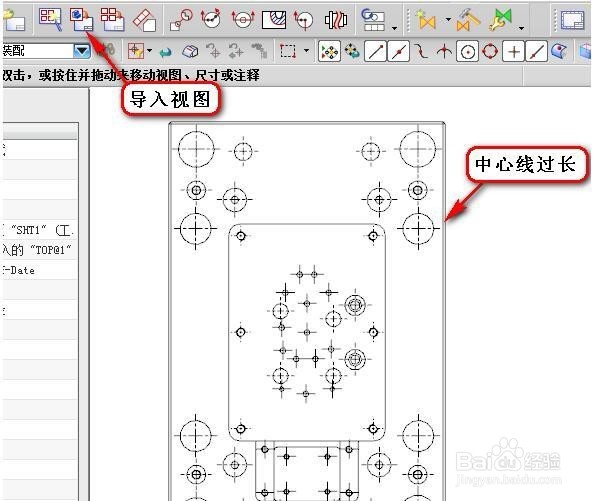
Task: Select the Standard Views layout tool
Action: (x=112, y=19)
